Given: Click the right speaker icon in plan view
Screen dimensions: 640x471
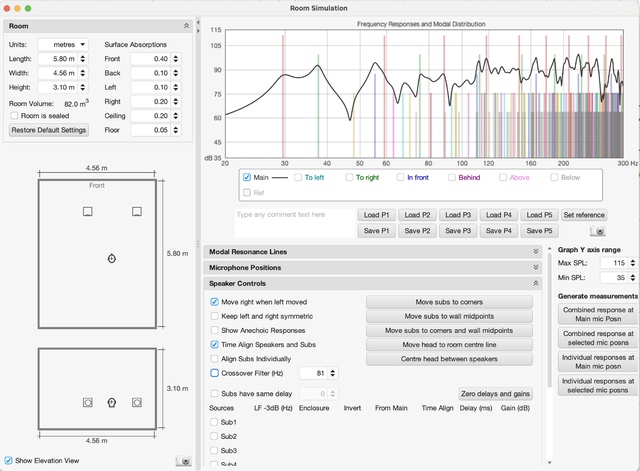Looking at the screenshot, I should (x=137, y=211).
